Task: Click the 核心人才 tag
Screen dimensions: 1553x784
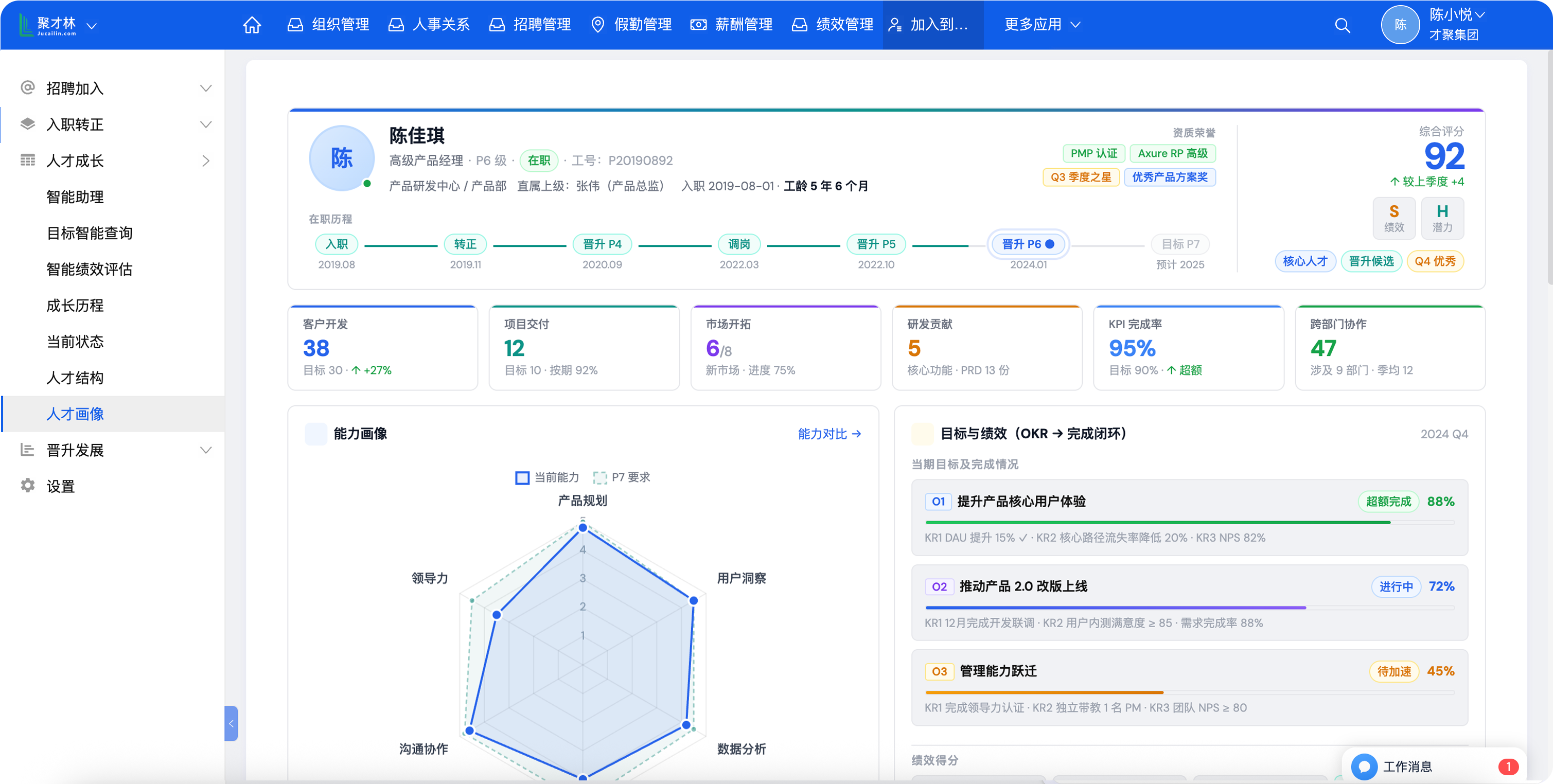Action: pos(1305,261)
